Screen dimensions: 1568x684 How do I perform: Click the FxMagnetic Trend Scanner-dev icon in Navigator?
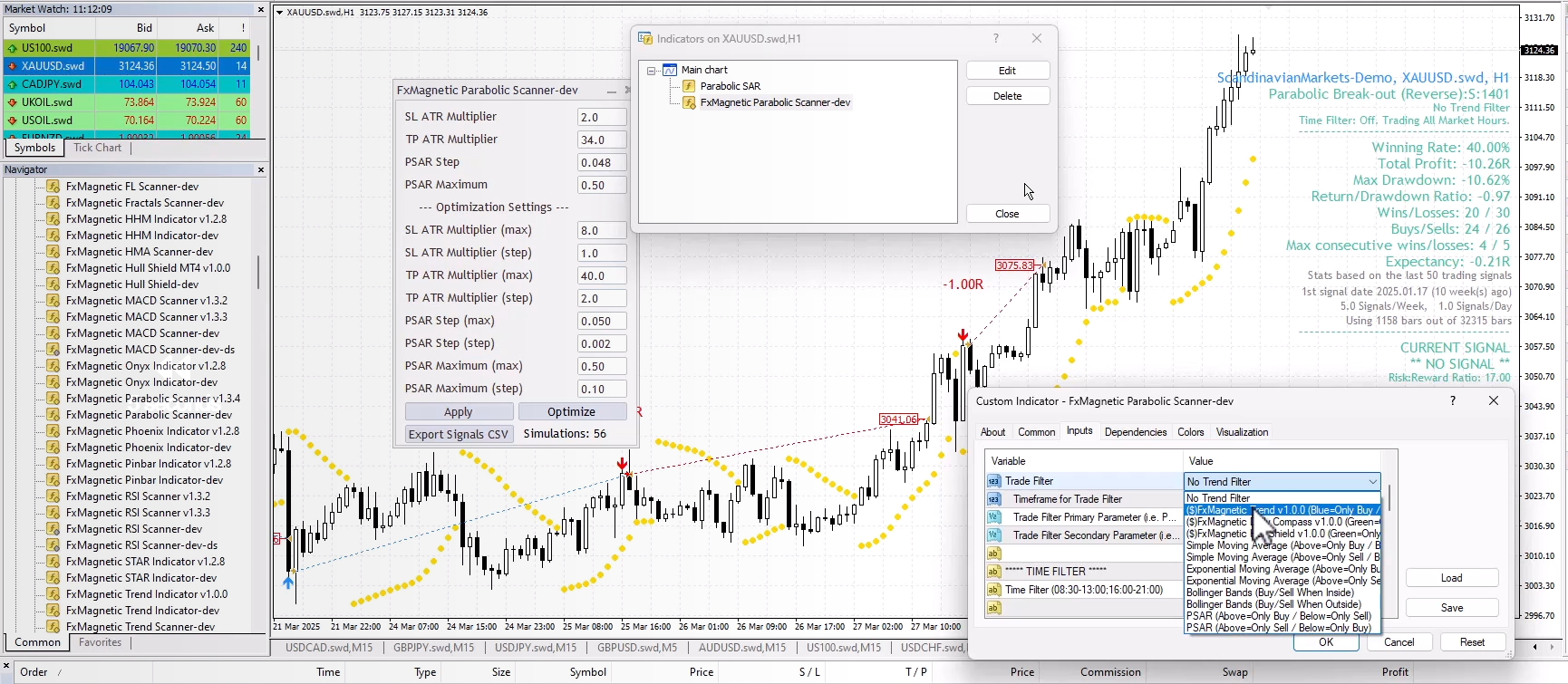point(53,627)
